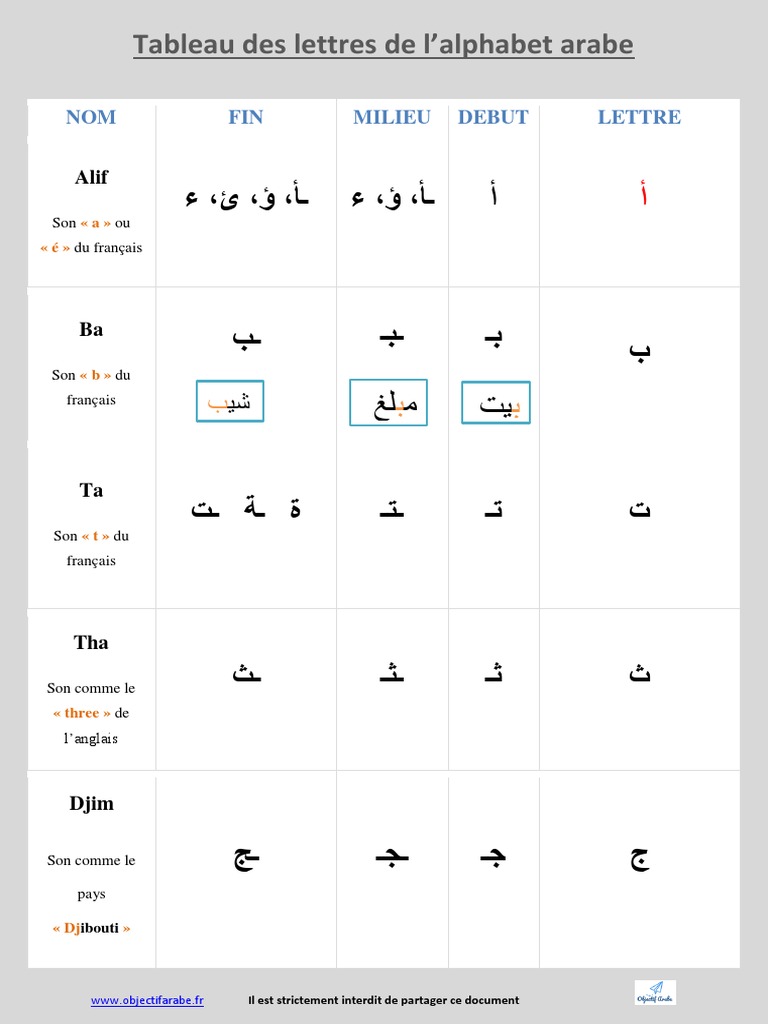The width and height of the screenshot is (768, 1024).
Task: Click the DEBUT column header
Action: pos(493,117)
